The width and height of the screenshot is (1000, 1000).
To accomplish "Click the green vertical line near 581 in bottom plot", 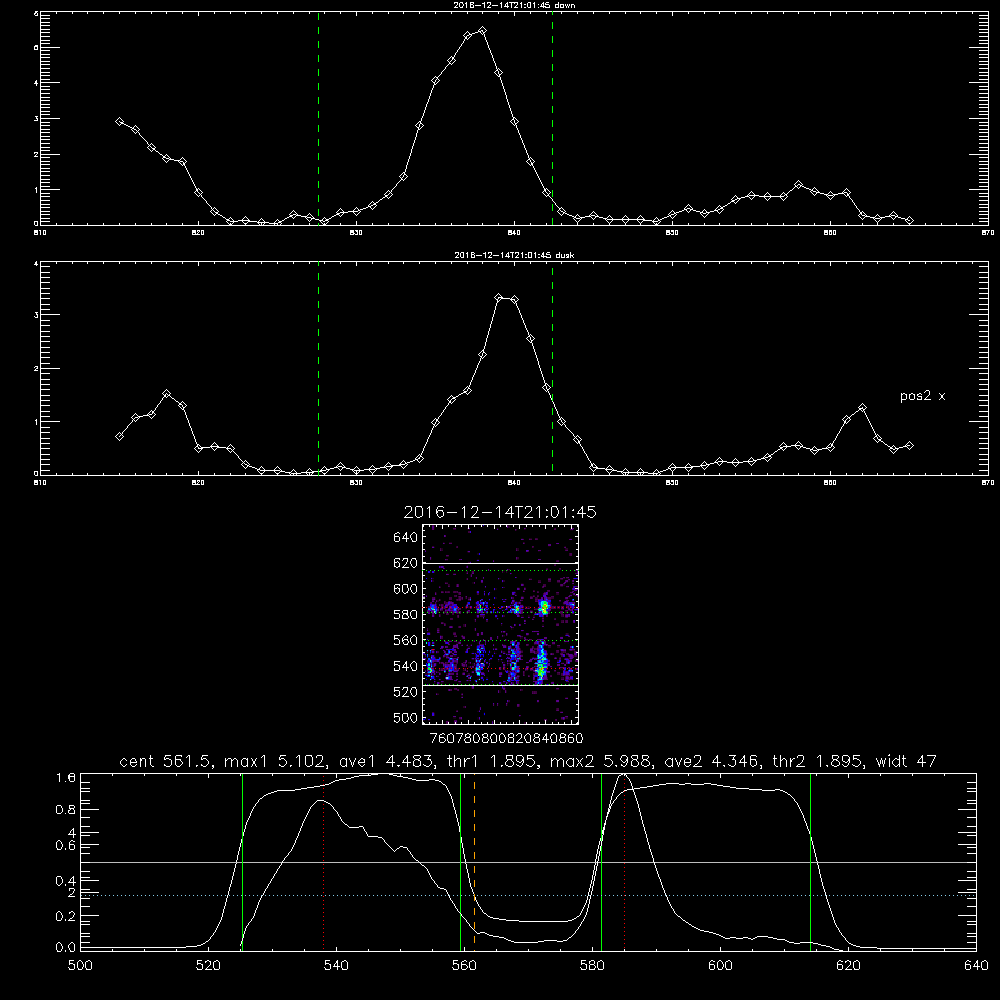I will tap(601, 861).
